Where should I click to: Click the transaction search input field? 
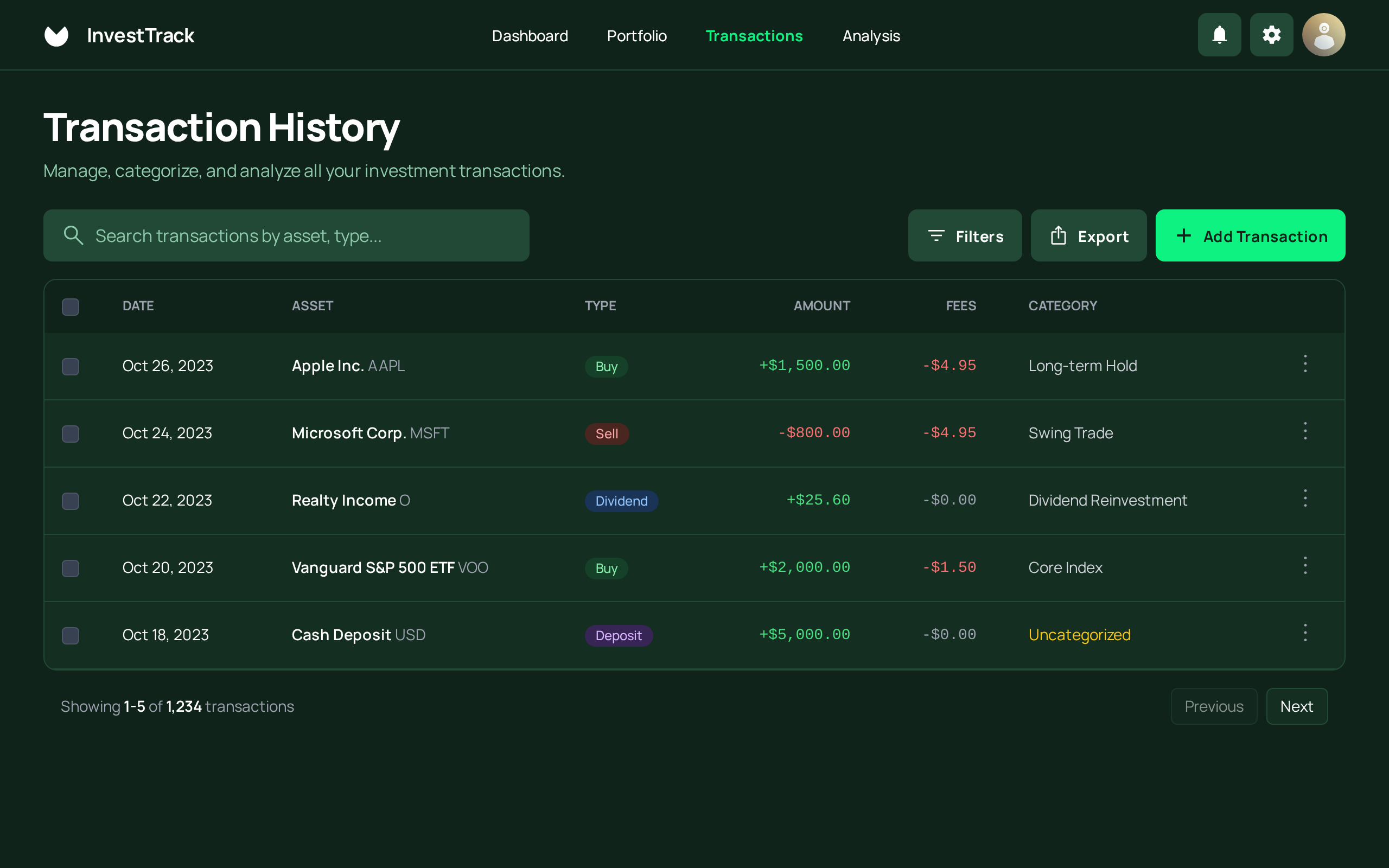287,235
